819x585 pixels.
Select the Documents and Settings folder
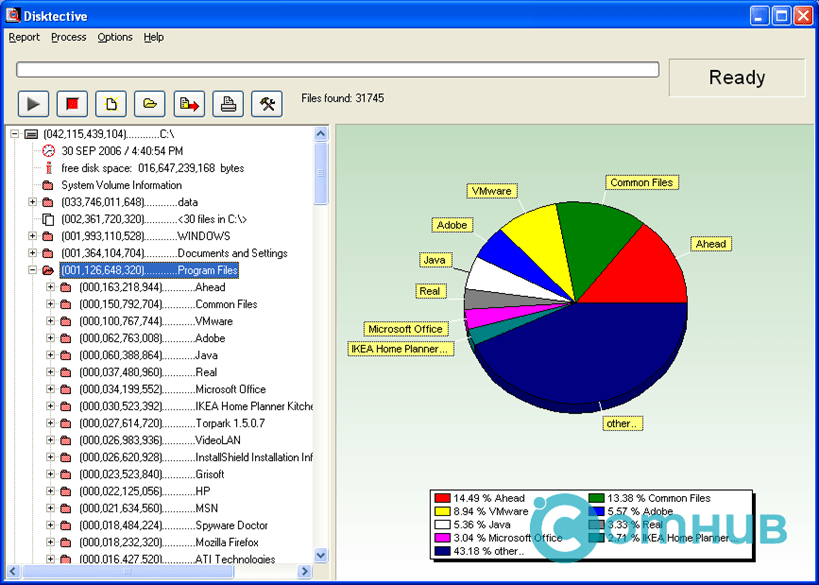coord(232,253)
